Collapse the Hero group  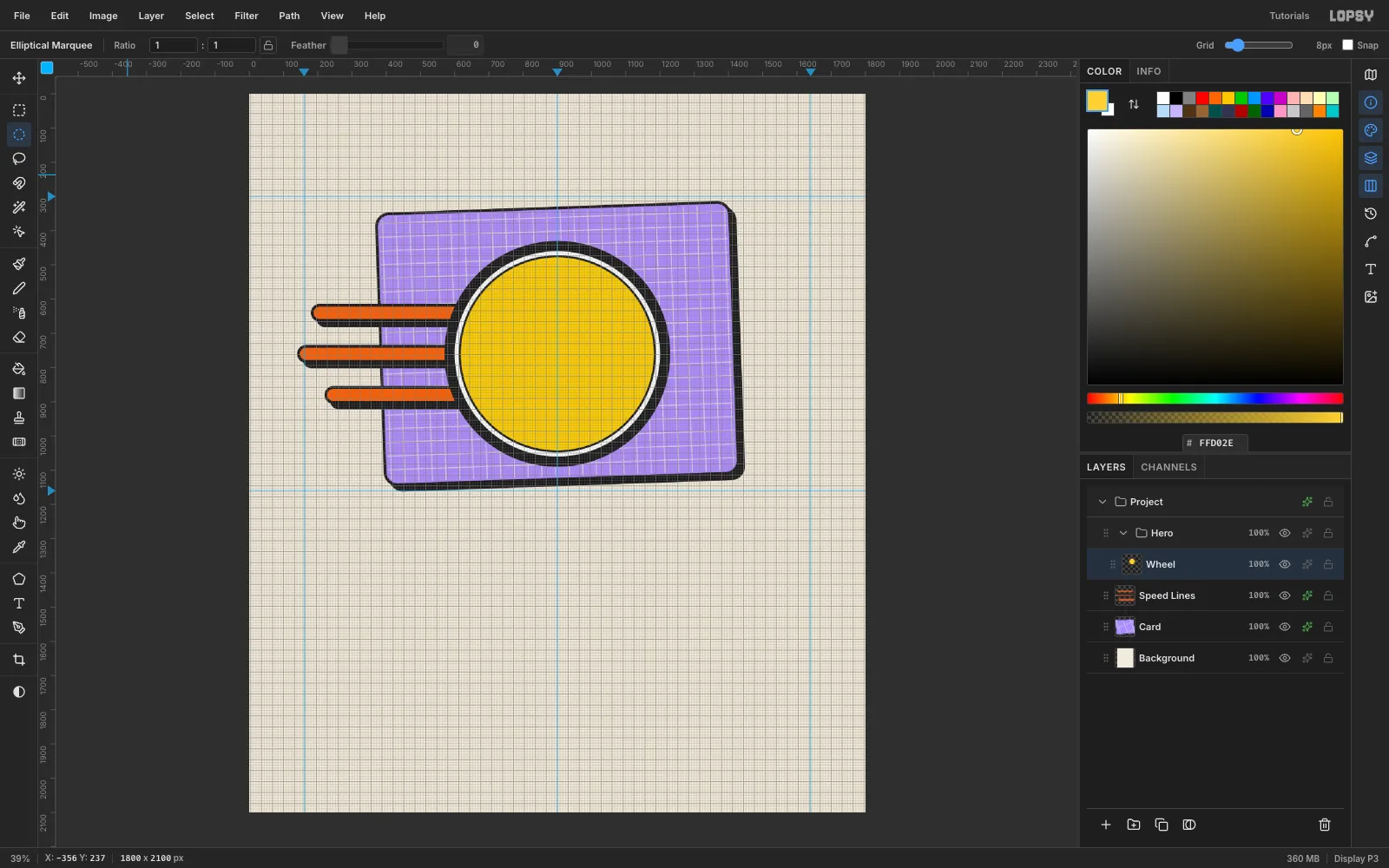pos(1123,533)
